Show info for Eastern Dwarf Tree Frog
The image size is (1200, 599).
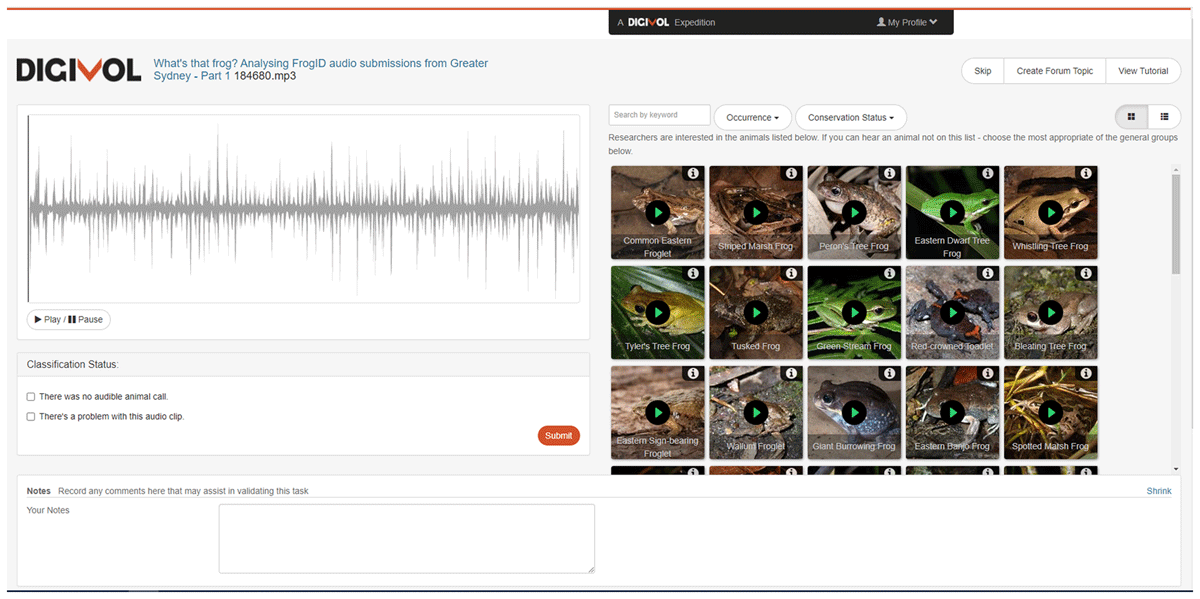[987, 174]
